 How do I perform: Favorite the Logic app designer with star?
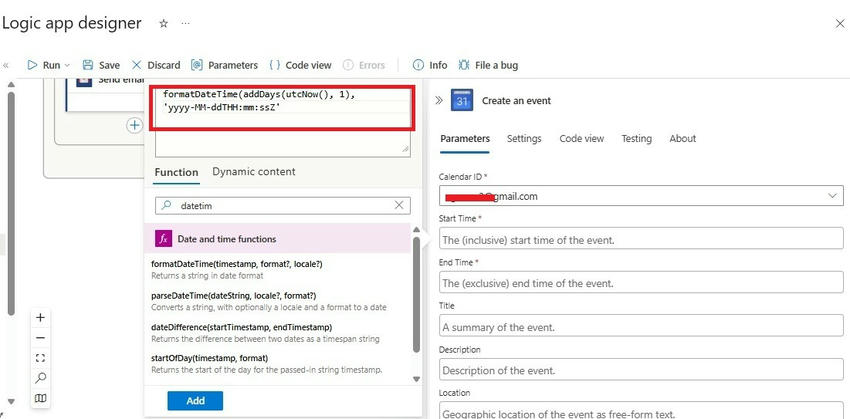164,23
